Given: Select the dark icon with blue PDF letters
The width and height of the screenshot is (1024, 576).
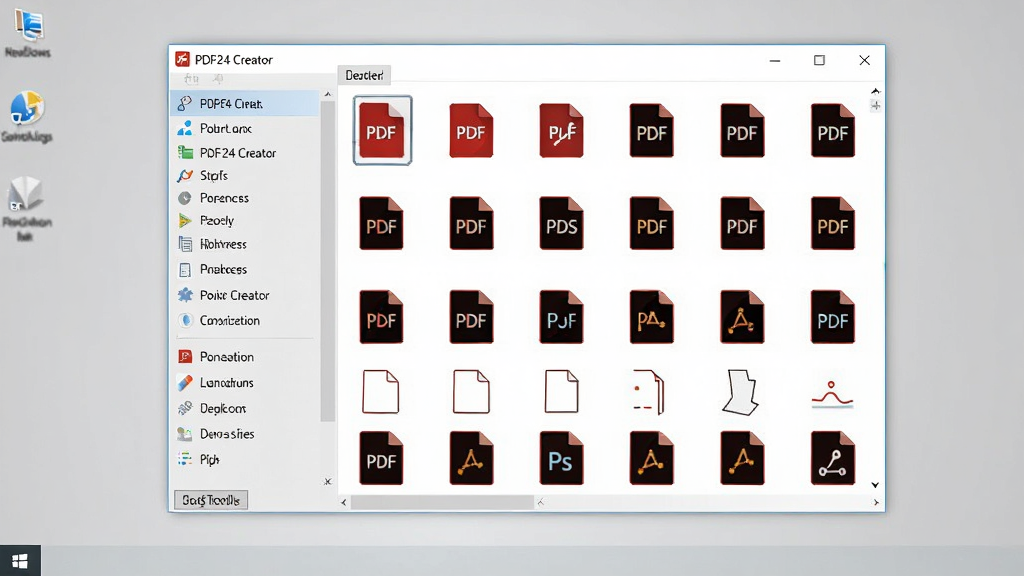Looking at the screenshot, I should 833,317.
